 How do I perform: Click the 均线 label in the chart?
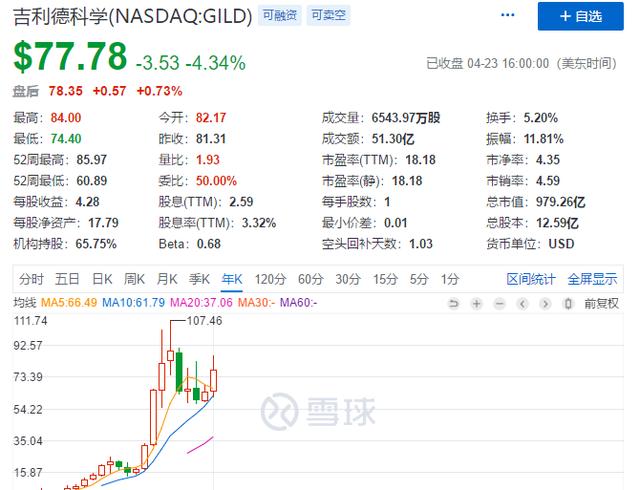25,303
